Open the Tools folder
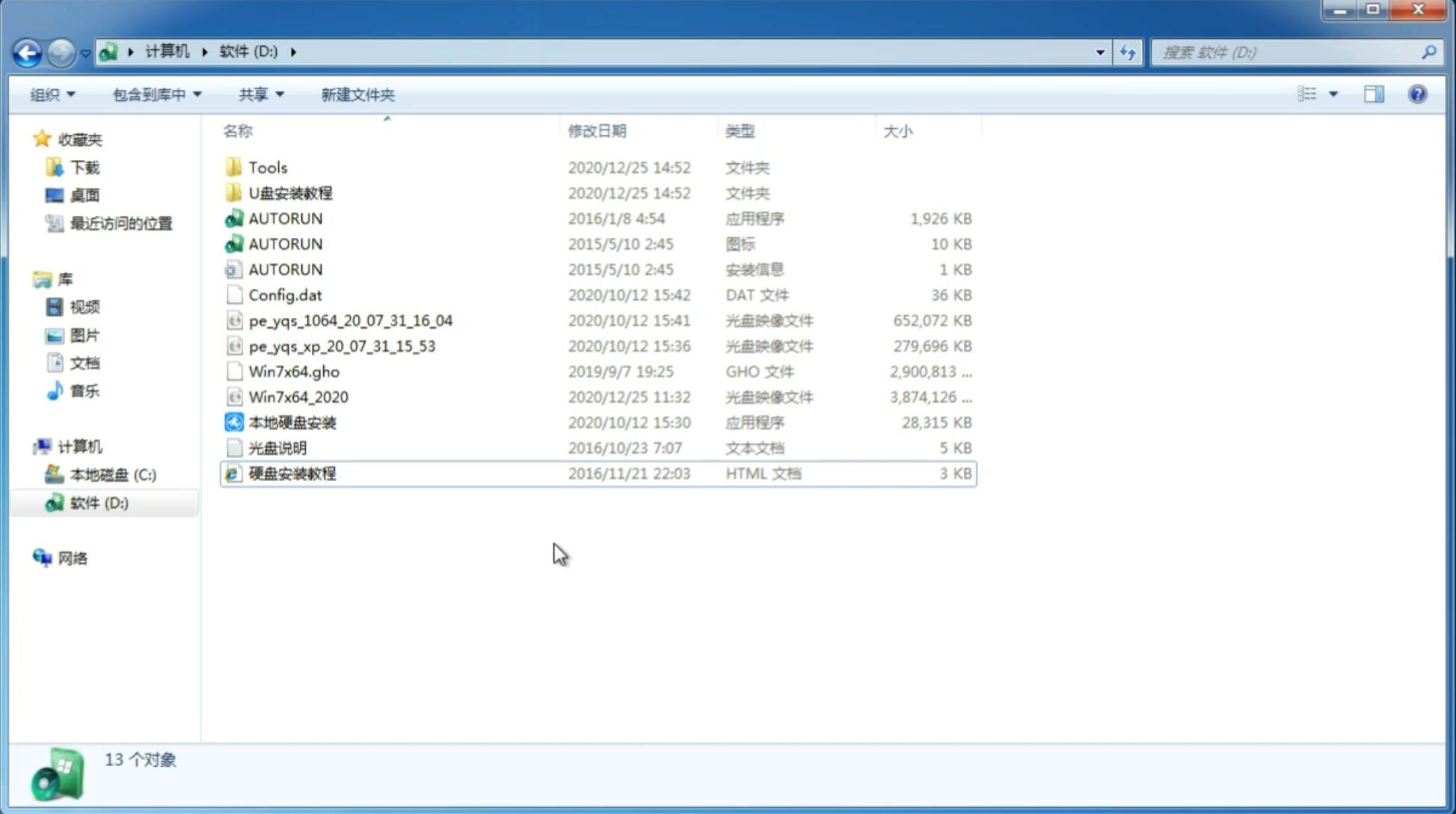1456x814 pixels. tap(267, 167)
